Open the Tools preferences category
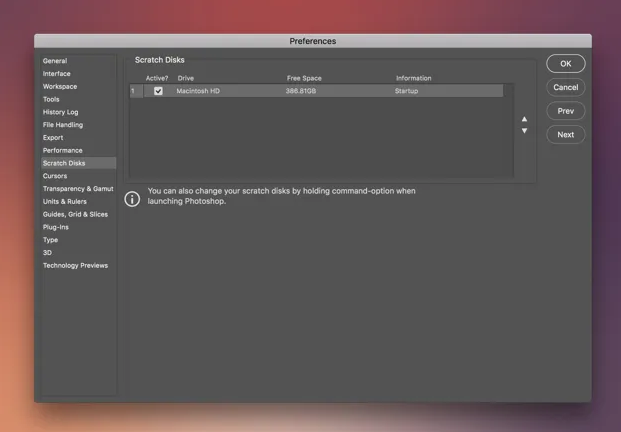 [x=51, y=99]
